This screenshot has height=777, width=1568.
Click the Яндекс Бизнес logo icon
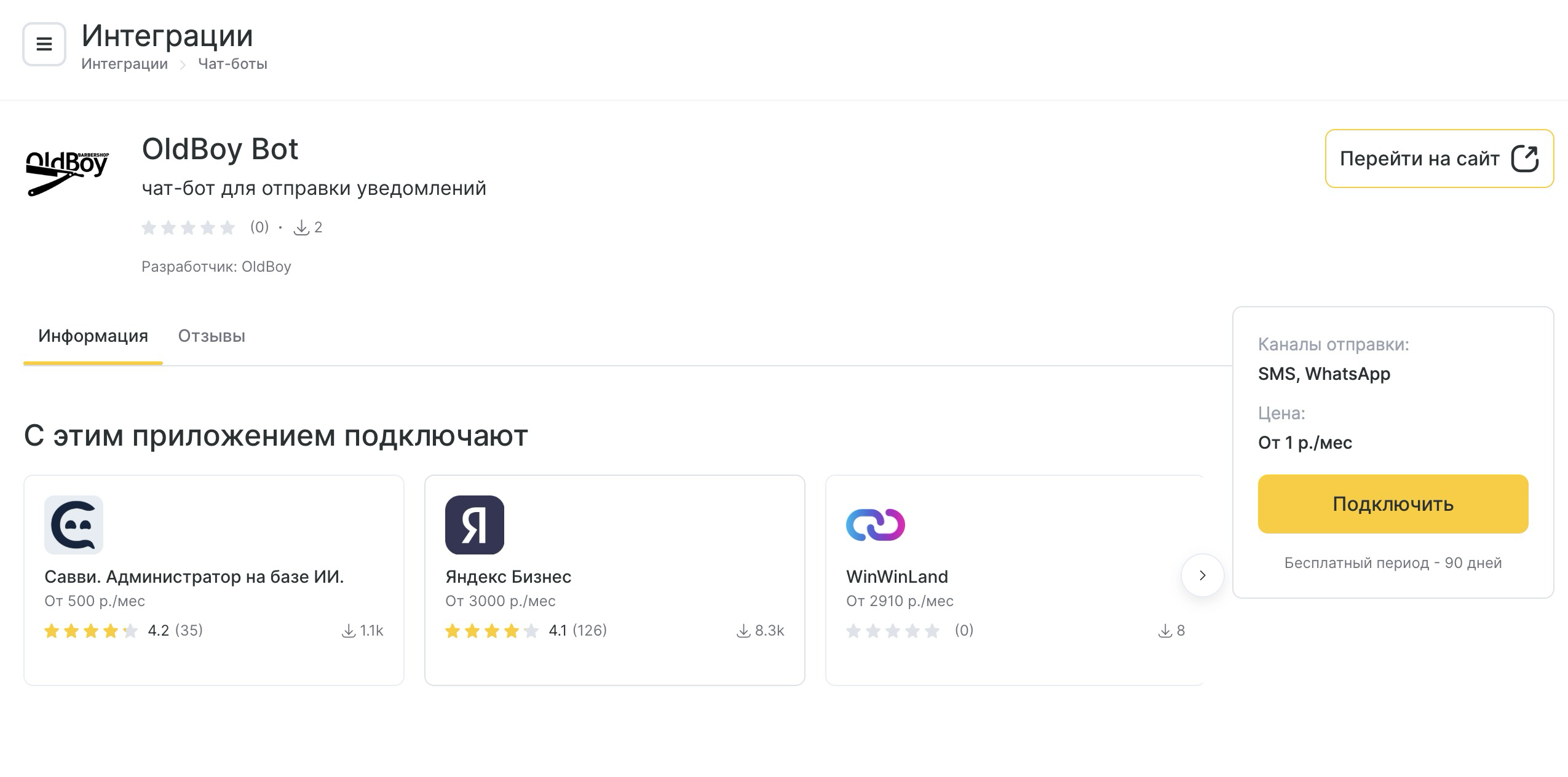pyautogui.click(x=474, y=525)
